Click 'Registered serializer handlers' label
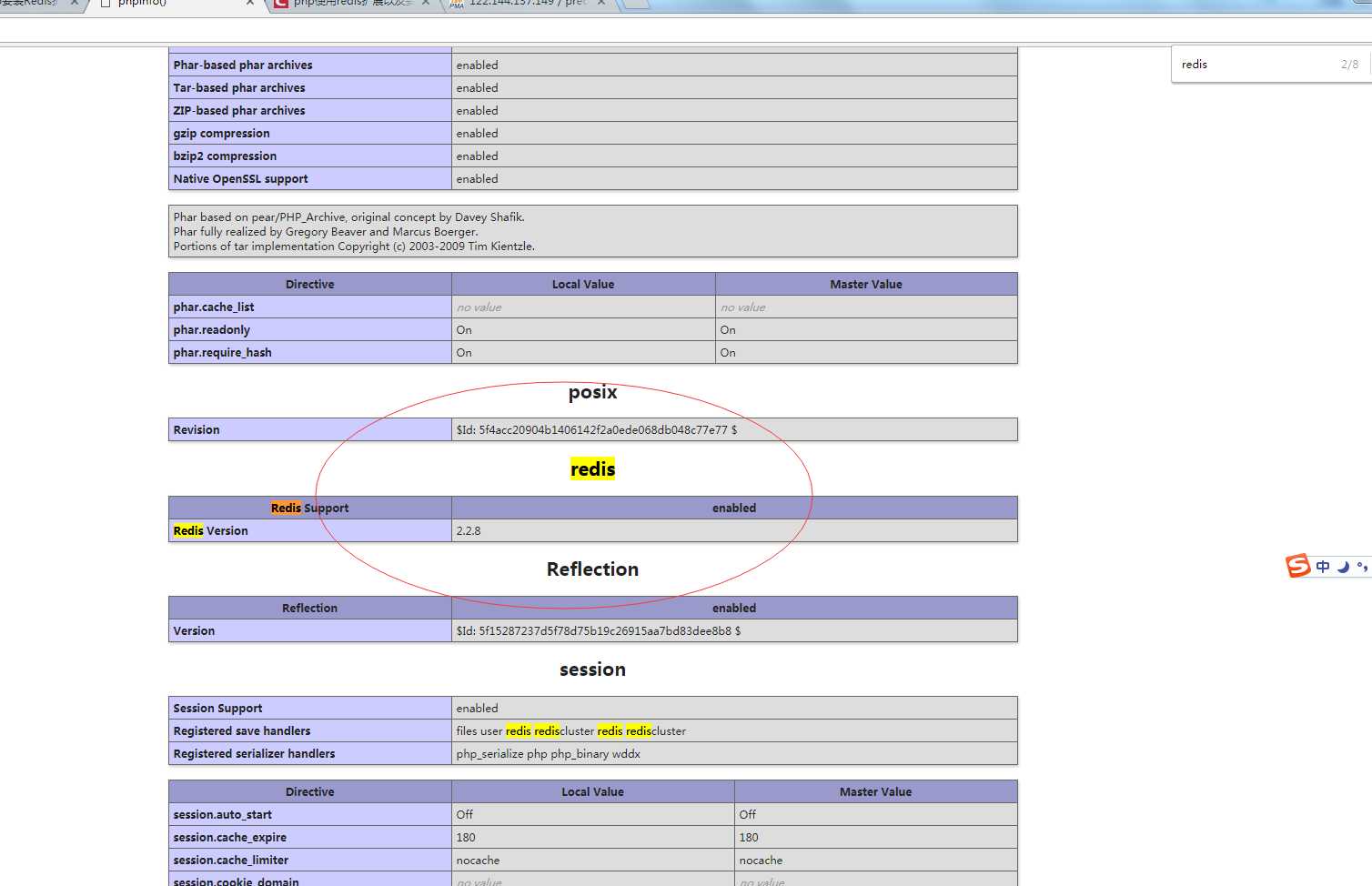1372x886 pixels. [x=254, y=753]
